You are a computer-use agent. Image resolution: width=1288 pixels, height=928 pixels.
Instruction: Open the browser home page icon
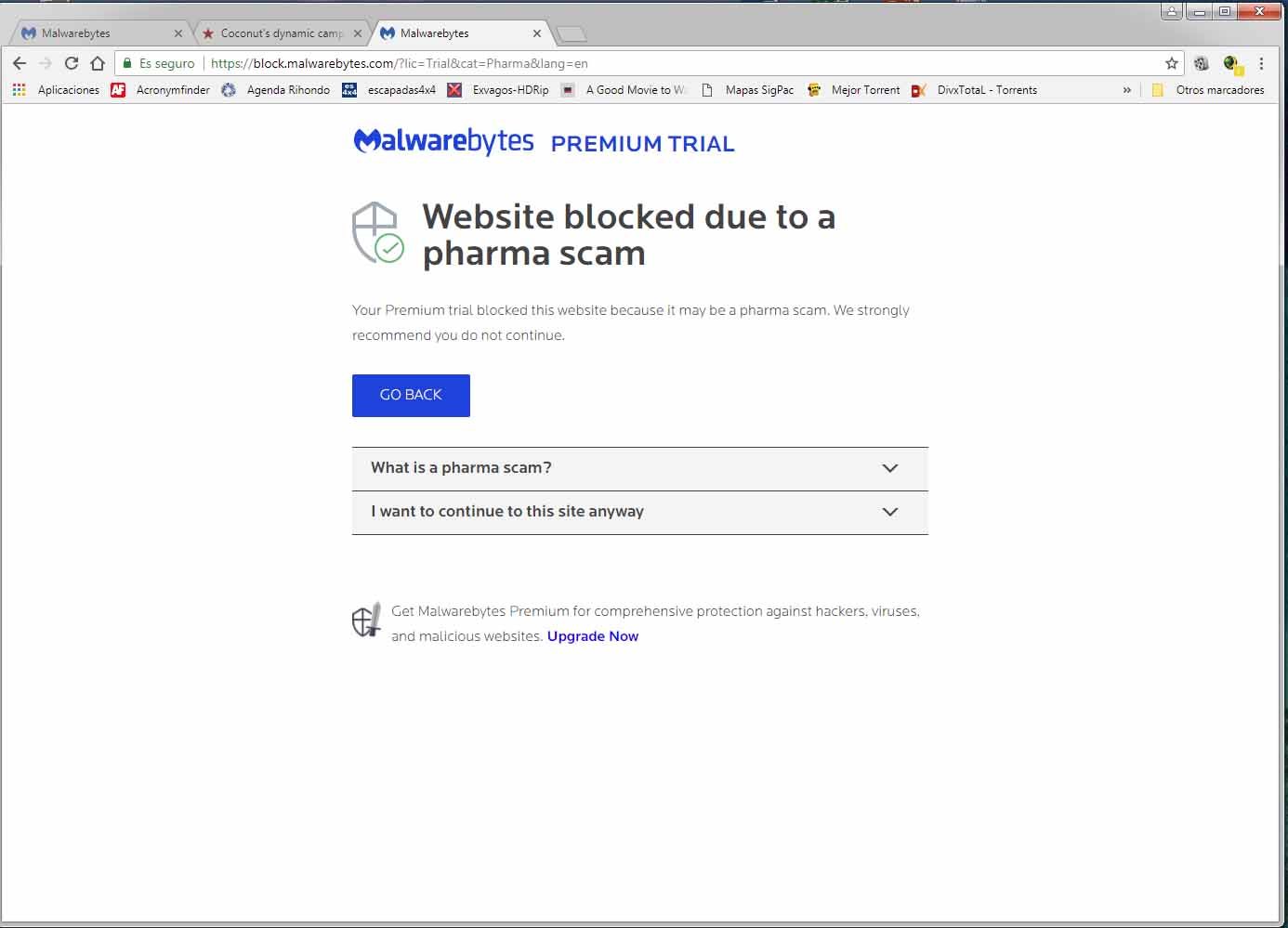point(98,63)
